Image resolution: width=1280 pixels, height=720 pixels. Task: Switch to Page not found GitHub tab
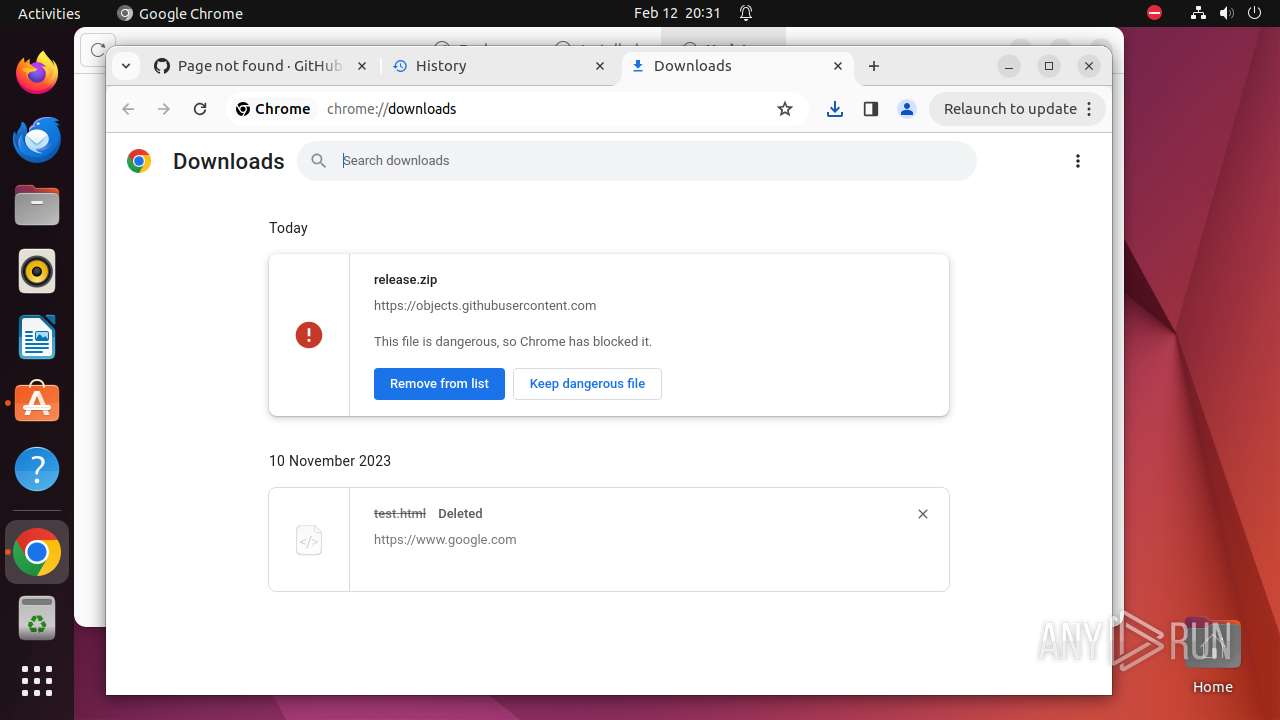pos(260,66)
